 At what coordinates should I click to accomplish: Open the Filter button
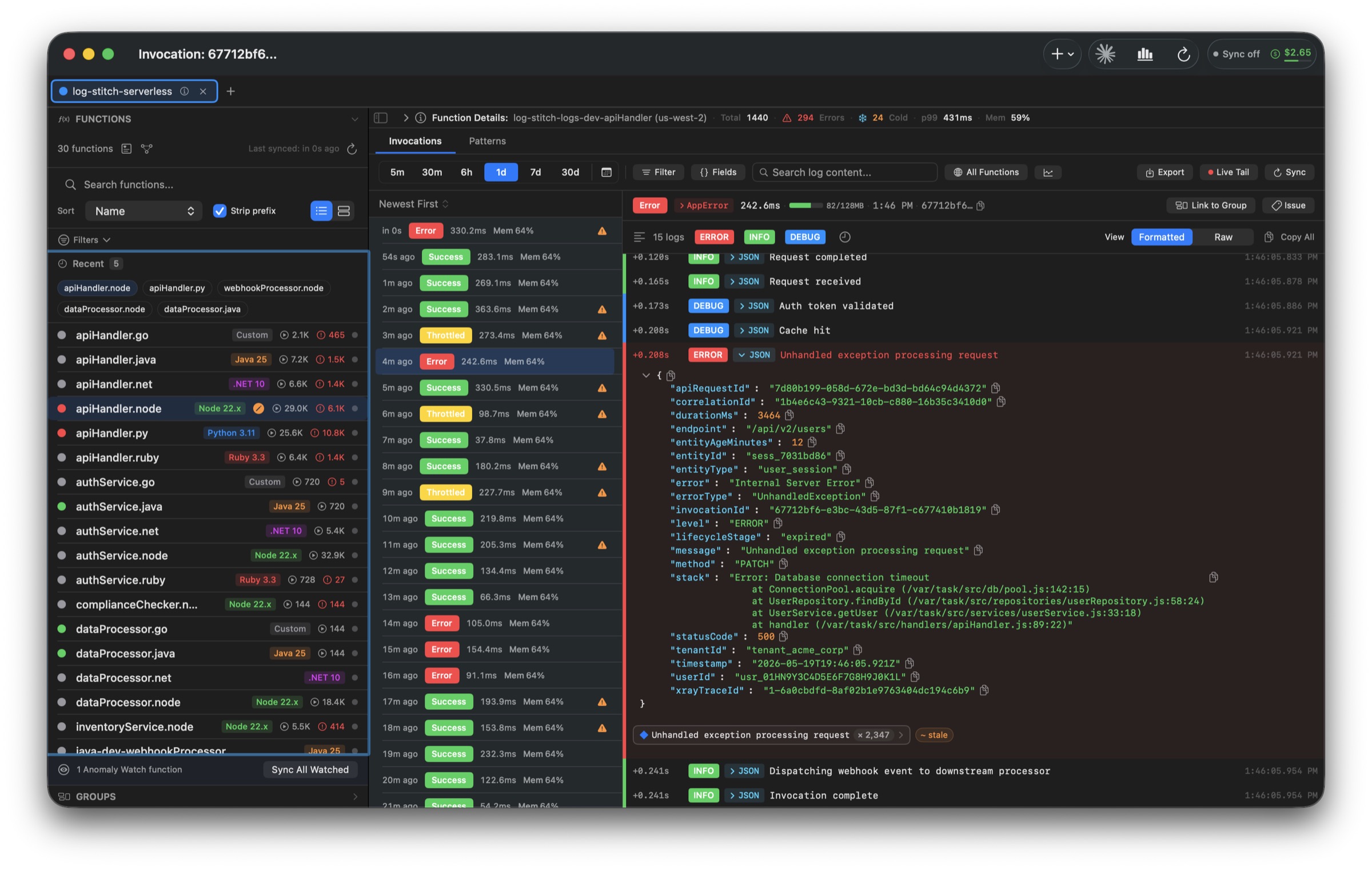pyautogui.click(x=659, y=172)
